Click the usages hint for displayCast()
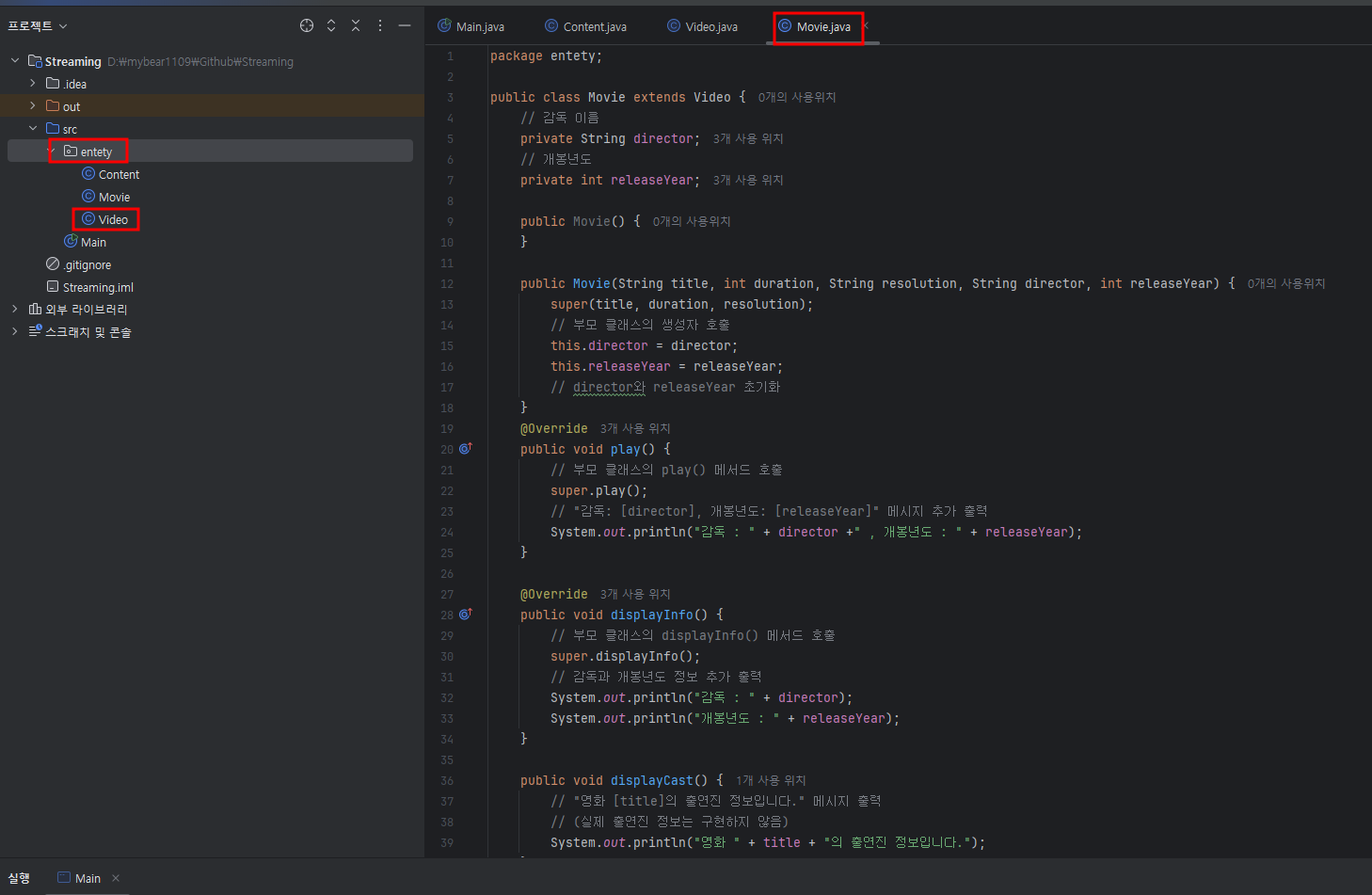Image resolution: width=1372 pixels, height=895 pixels. (771, 780)
